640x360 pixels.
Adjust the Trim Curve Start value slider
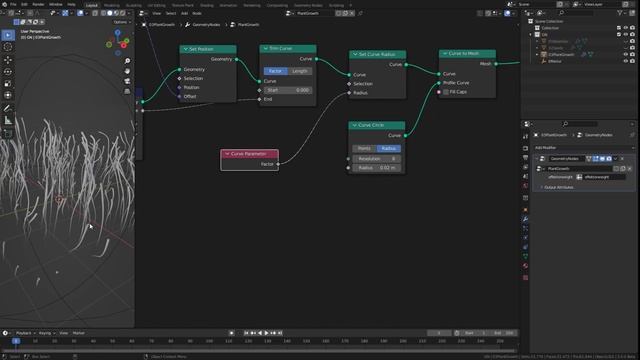pos(288,90)
